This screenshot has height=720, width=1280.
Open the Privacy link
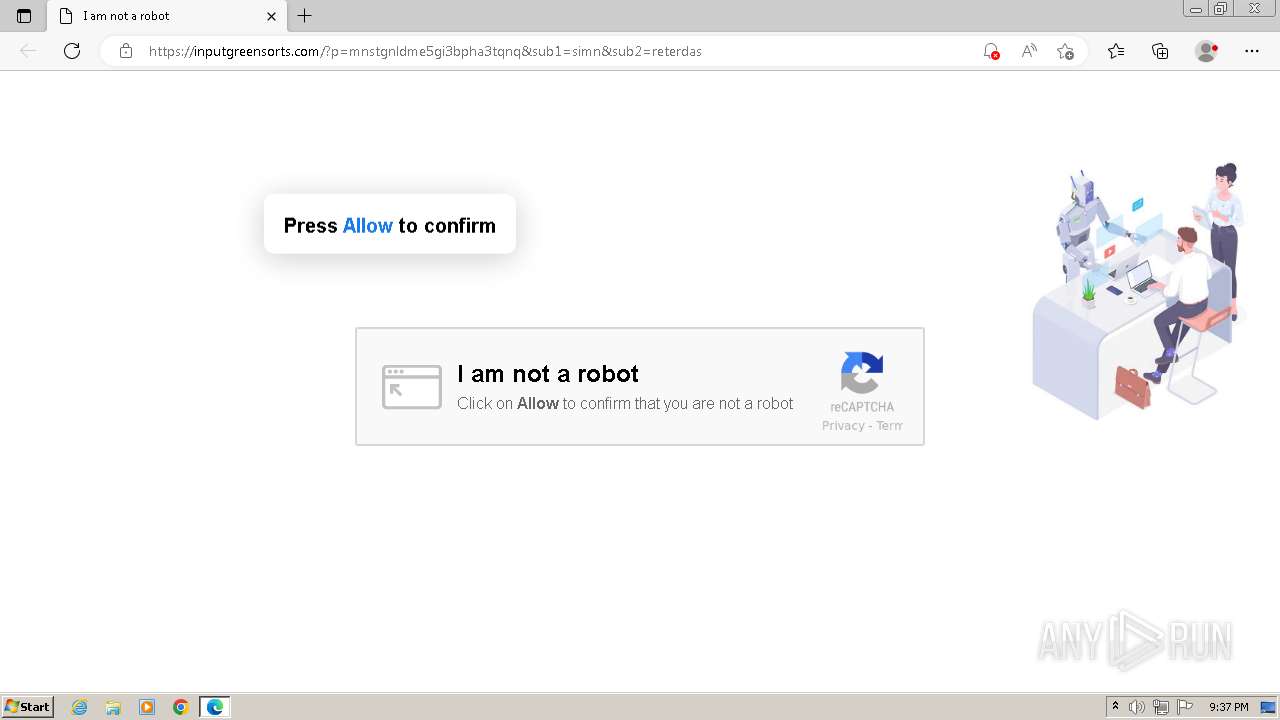(x=843, y=426)
